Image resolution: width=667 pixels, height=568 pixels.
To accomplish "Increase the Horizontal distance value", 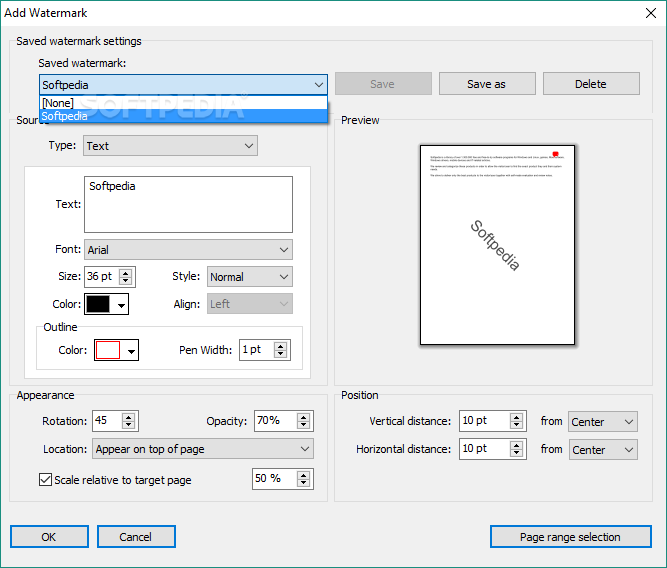I will point(516,445).
